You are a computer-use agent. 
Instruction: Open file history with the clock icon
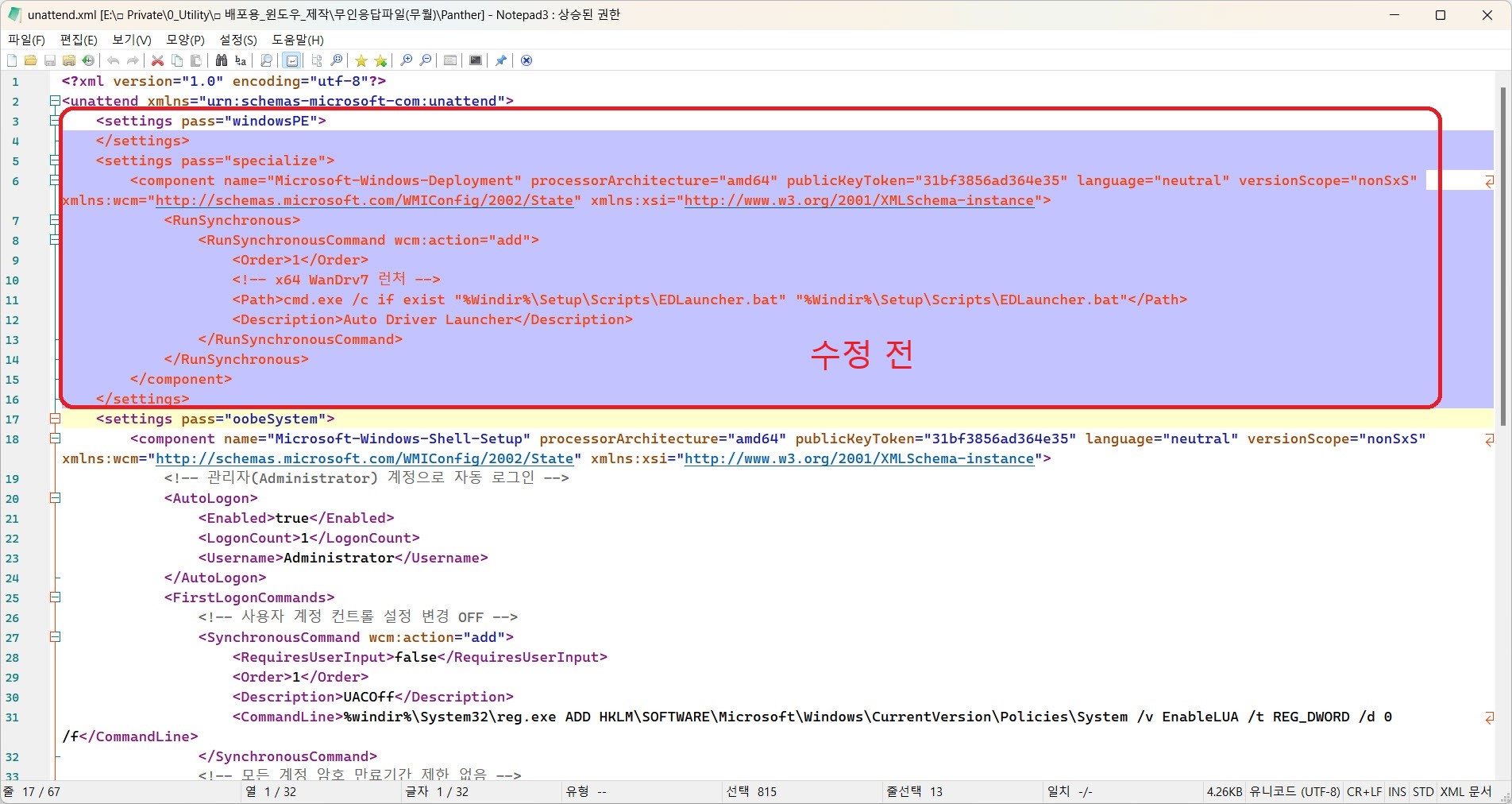click(x=88, y=60)
